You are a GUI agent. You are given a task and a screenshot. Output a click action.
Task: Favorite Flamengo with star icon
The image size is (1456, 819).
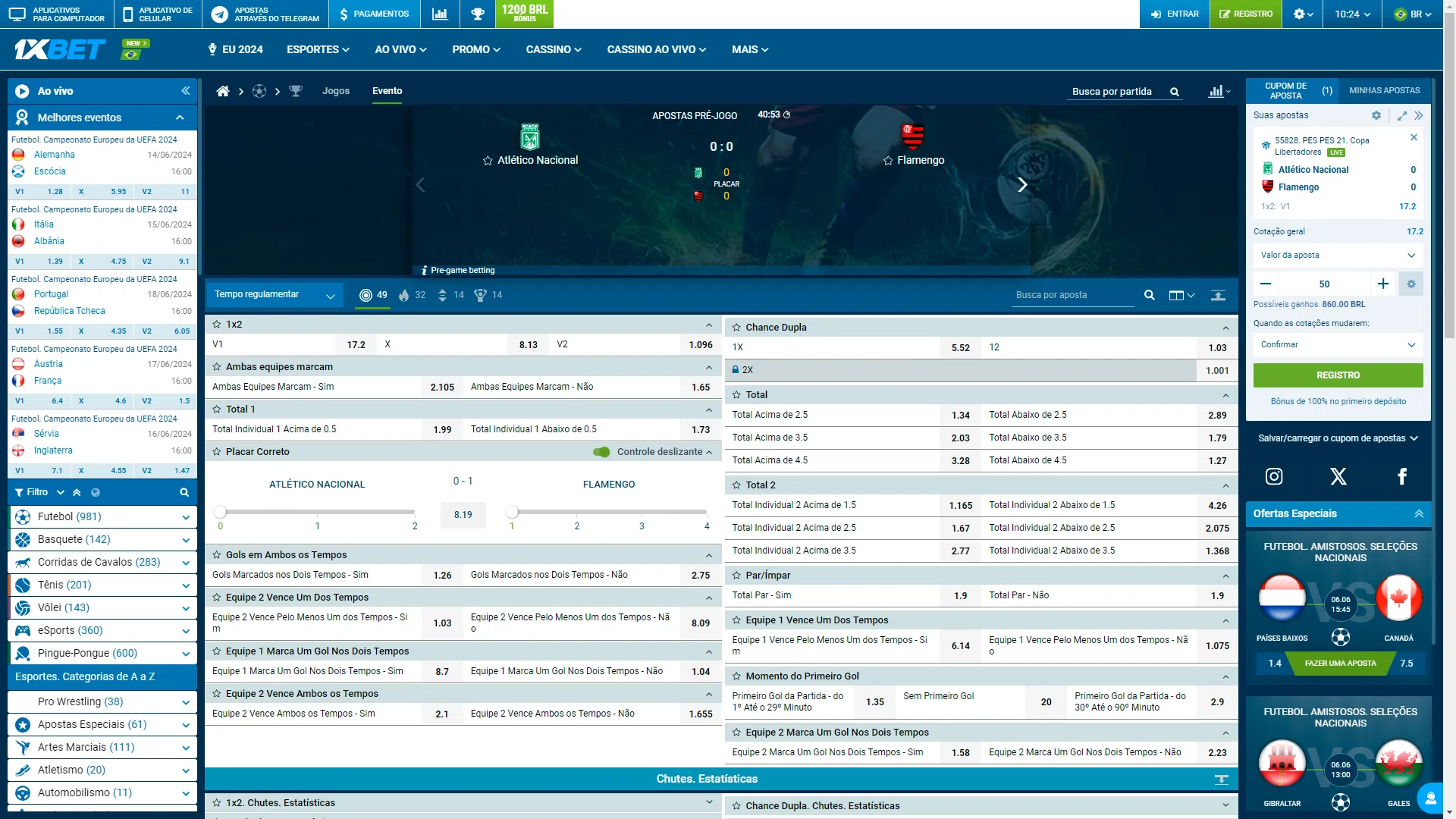click(888, 161)
